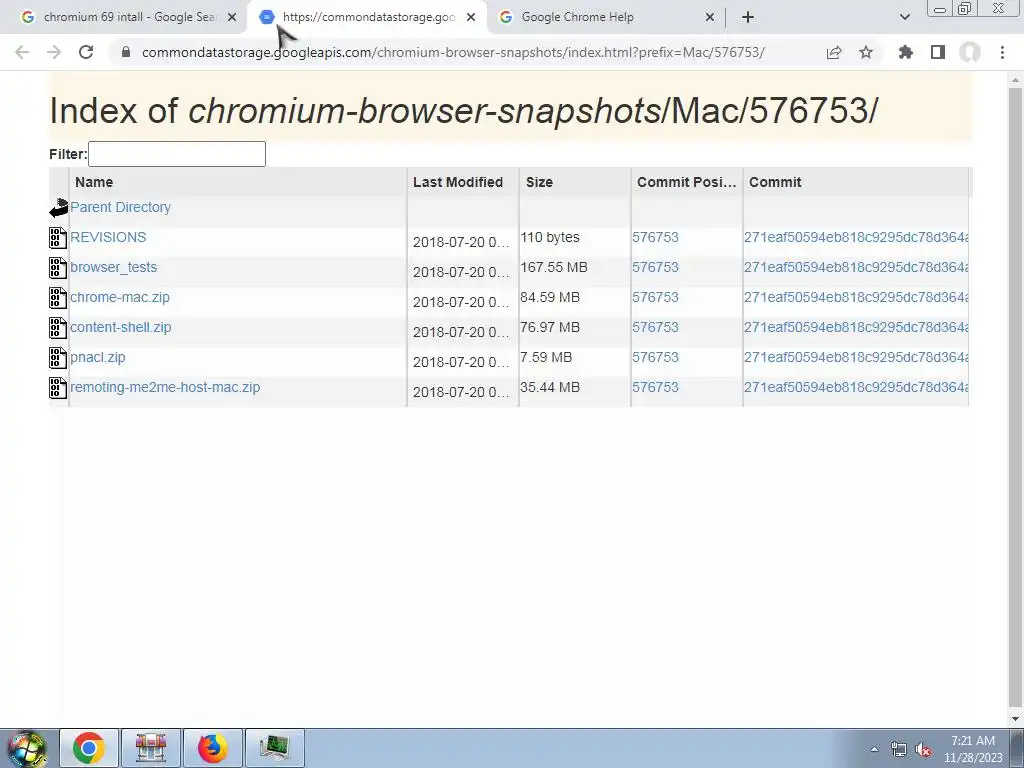The width and height of the screenshot is (1024, 768).
Task: Click the file icon beside chrome-mac.zip
Action: [57, 298]
